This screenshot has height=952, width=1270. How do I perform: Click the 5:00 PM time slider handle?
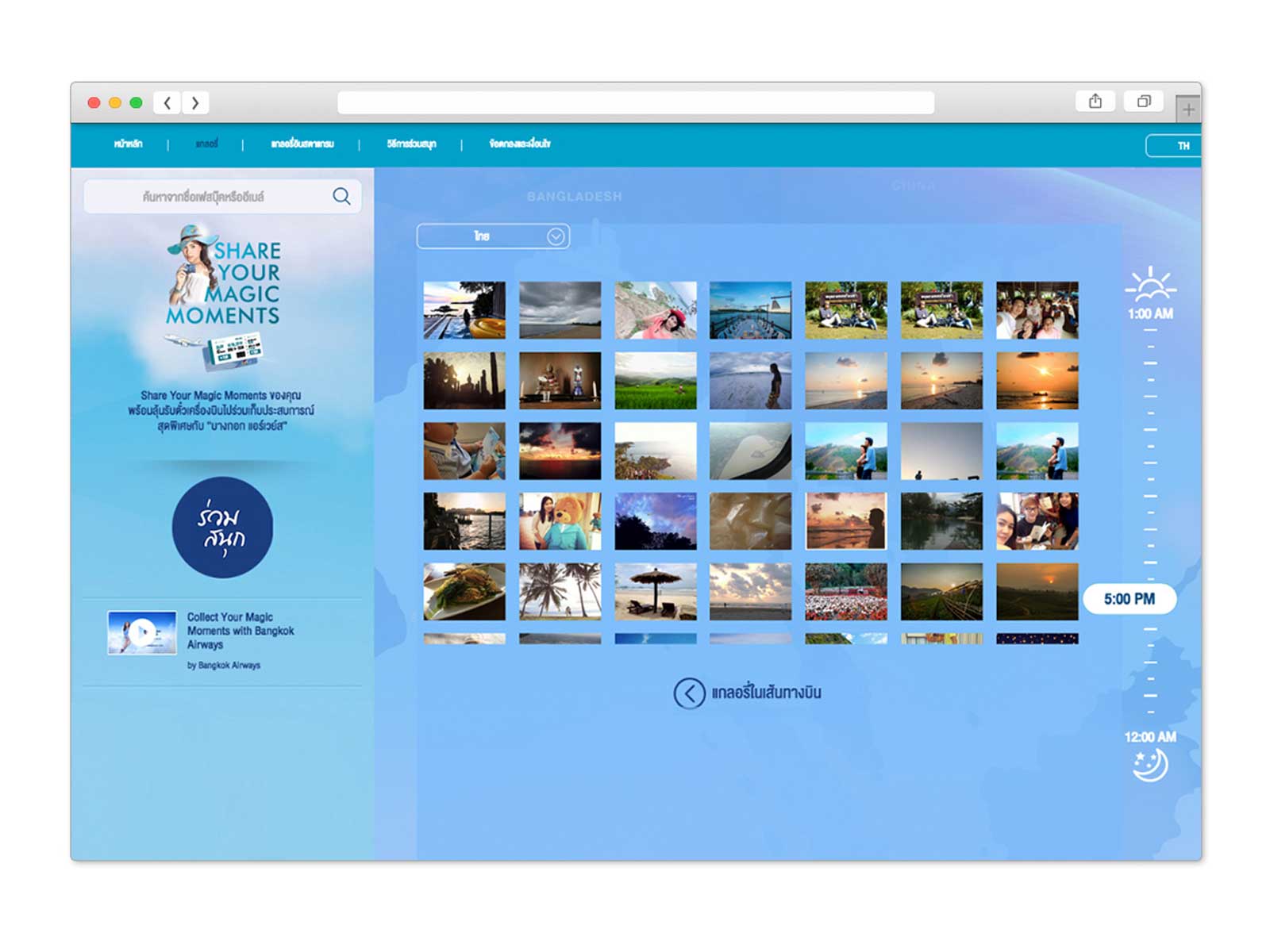pyautogui.click(x=1129, y=599)
